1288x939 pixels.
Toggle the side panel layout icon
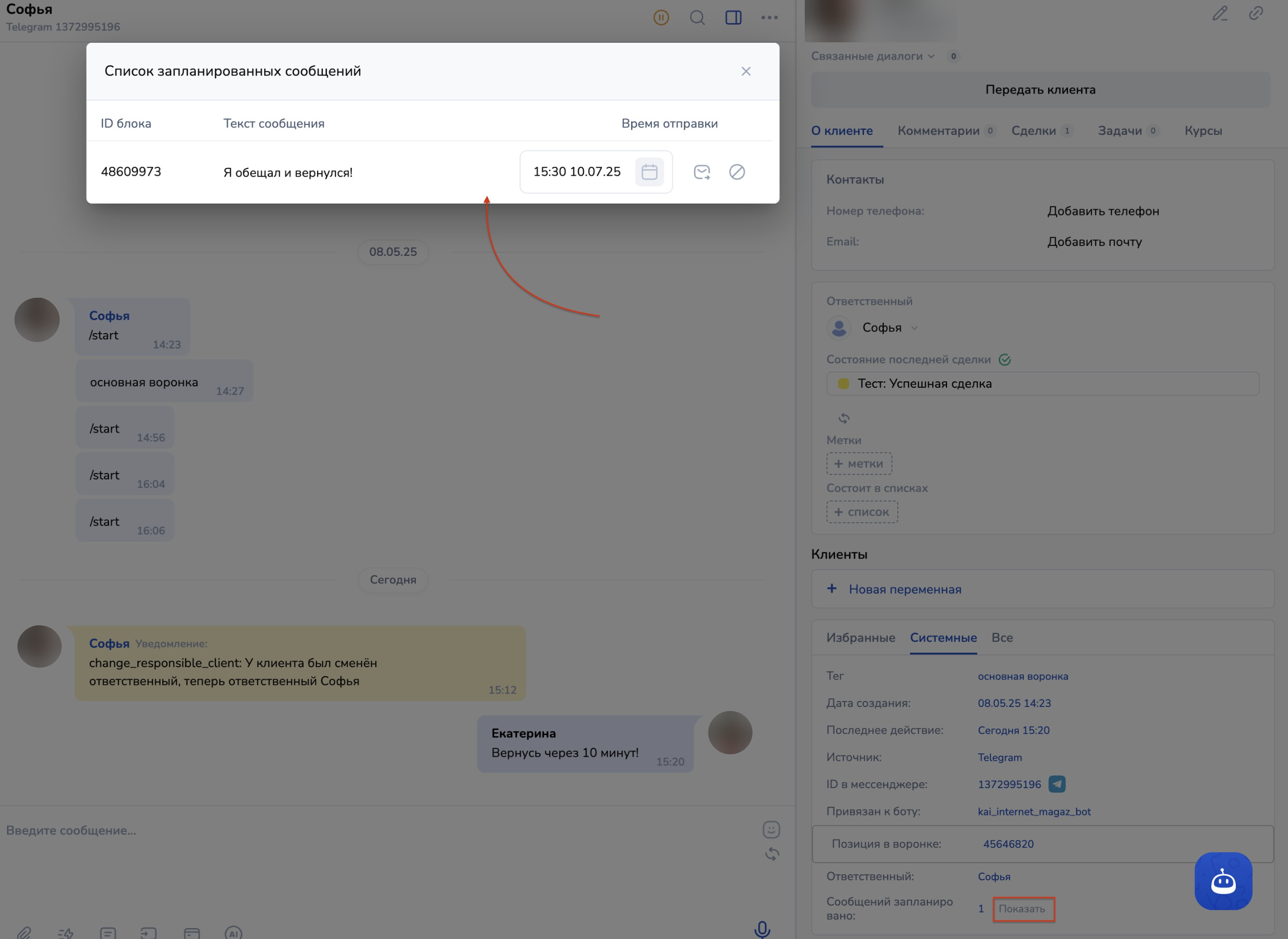point(733,17)
